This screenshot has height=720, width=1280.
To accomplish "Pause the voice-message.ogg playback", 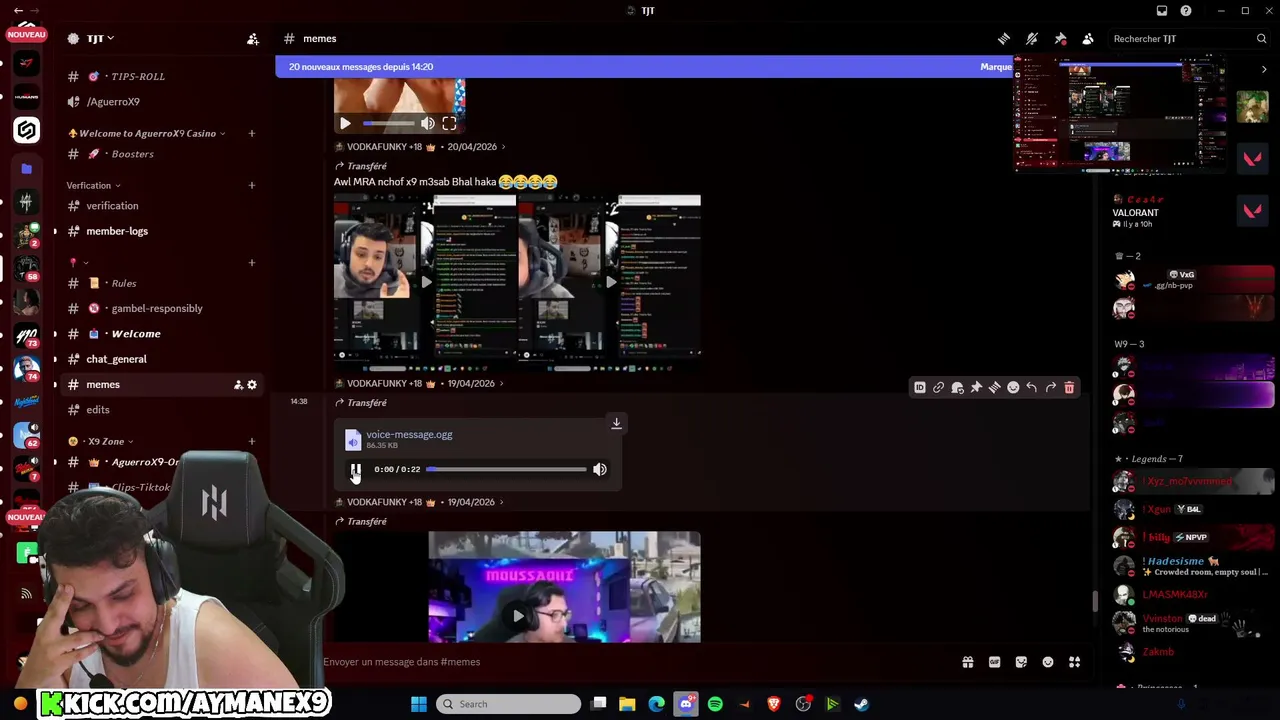I will pos(355,470).
